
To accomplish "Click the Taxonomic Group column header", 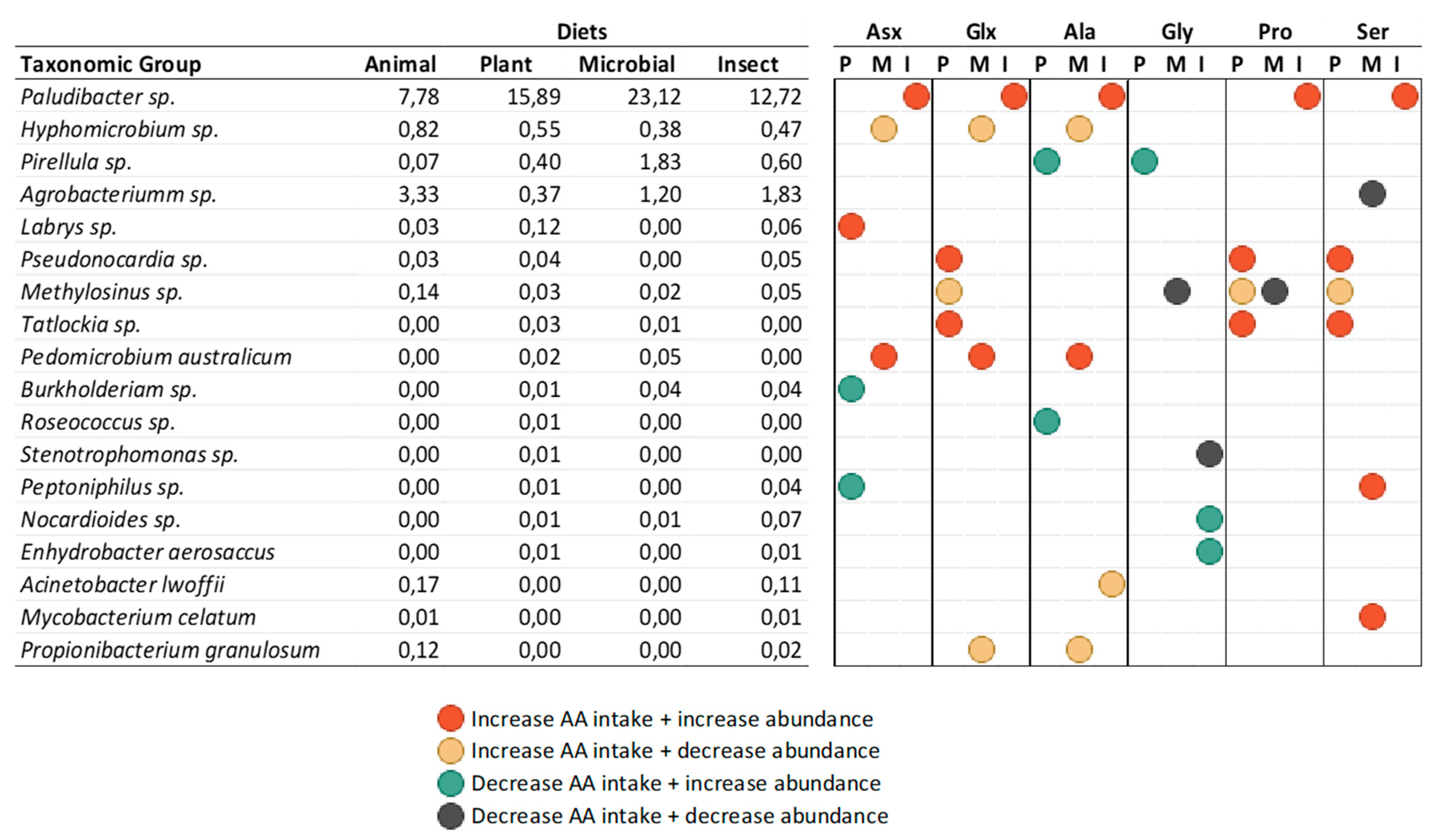I will (111, 64).
